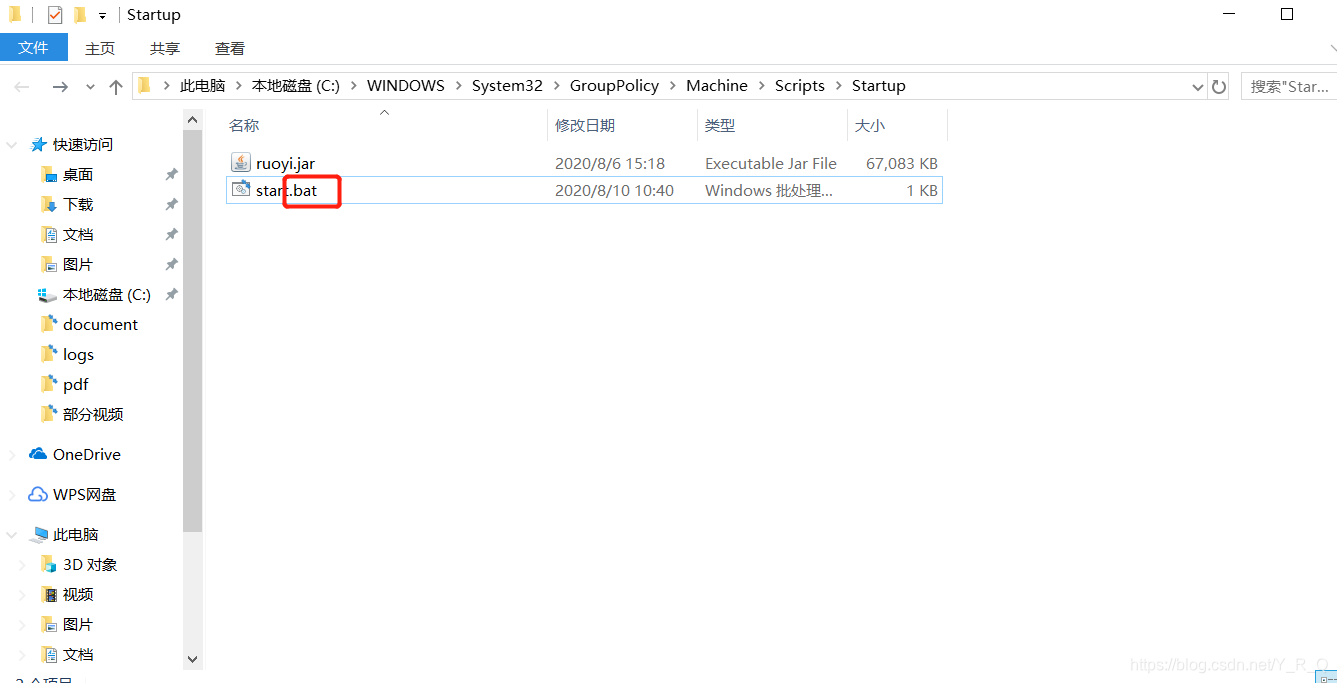Click GroupPolicy breadcrumb in address bar
1337x683 pixels.
(x=614, y=86)
